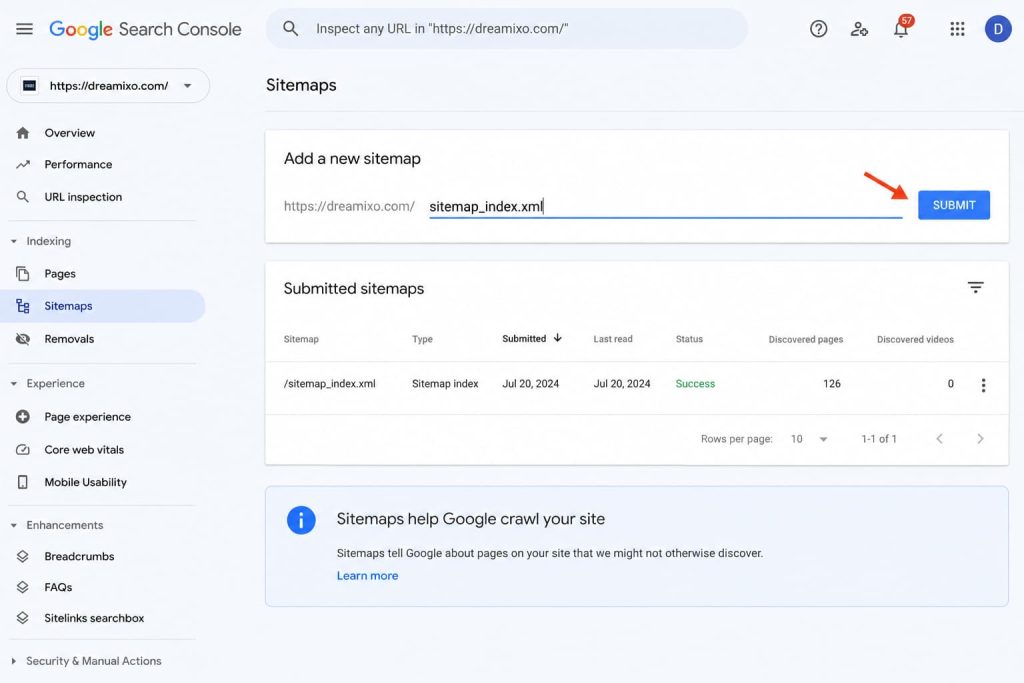The width and height of the screenshot is (1024, 683).
Task: Click the sitemap URL input field
Action: tap(665, 206)
